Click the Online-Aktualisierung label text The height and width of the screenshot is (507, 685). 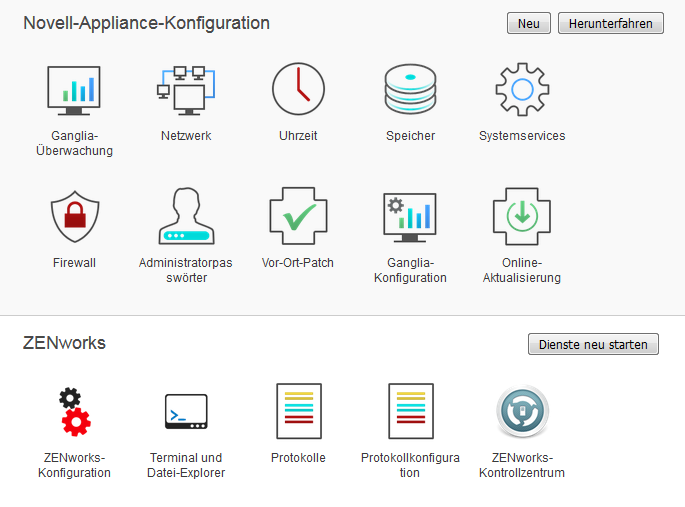click(x=522, y=270)
